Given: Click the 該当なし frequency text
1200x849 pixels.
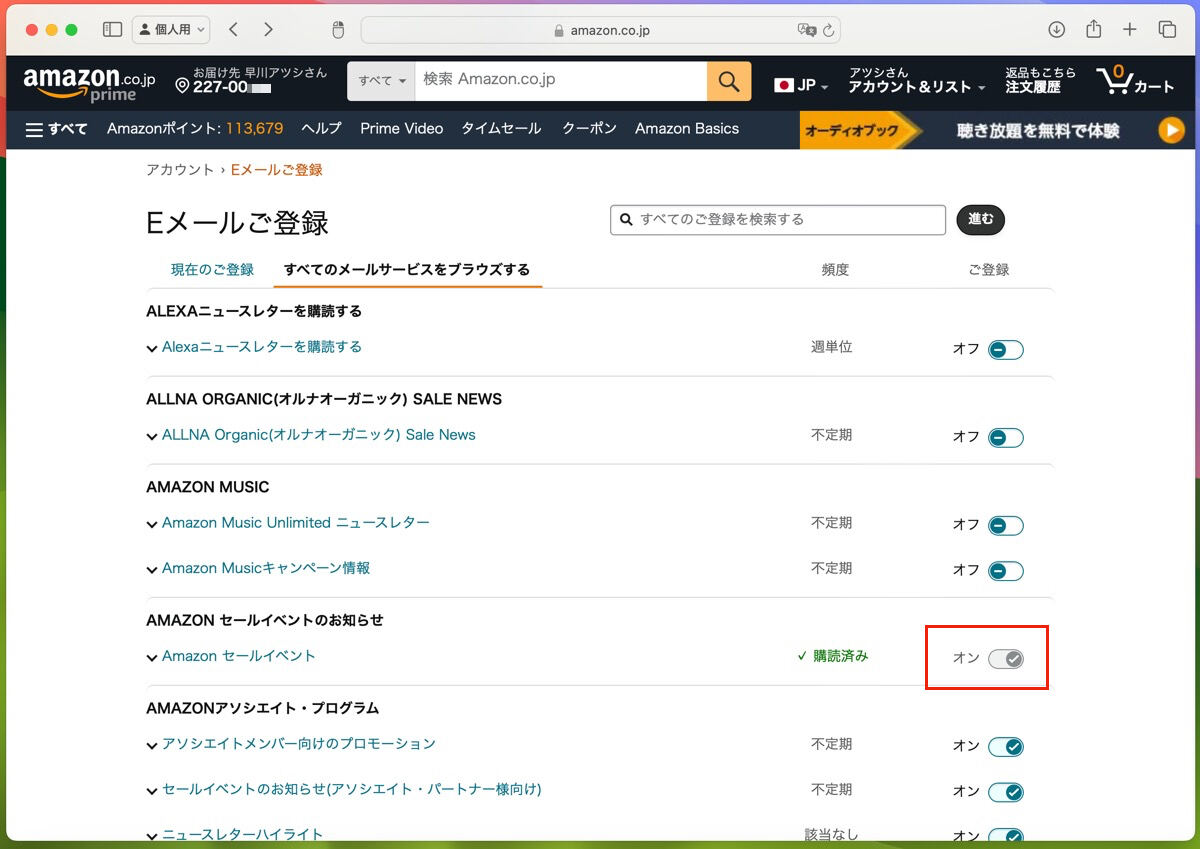Looking at the screenshot, I should [x=832, y=835].
